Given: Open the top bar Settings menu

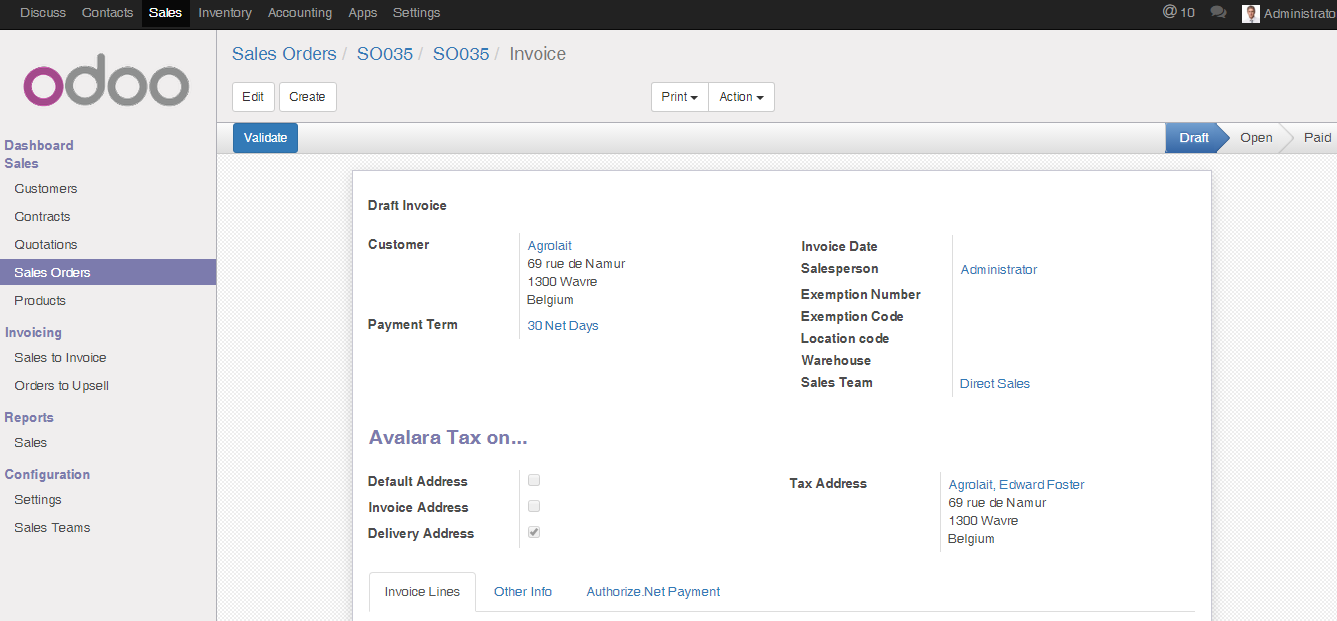Looking at the screenshot, I should click(416, 13).
